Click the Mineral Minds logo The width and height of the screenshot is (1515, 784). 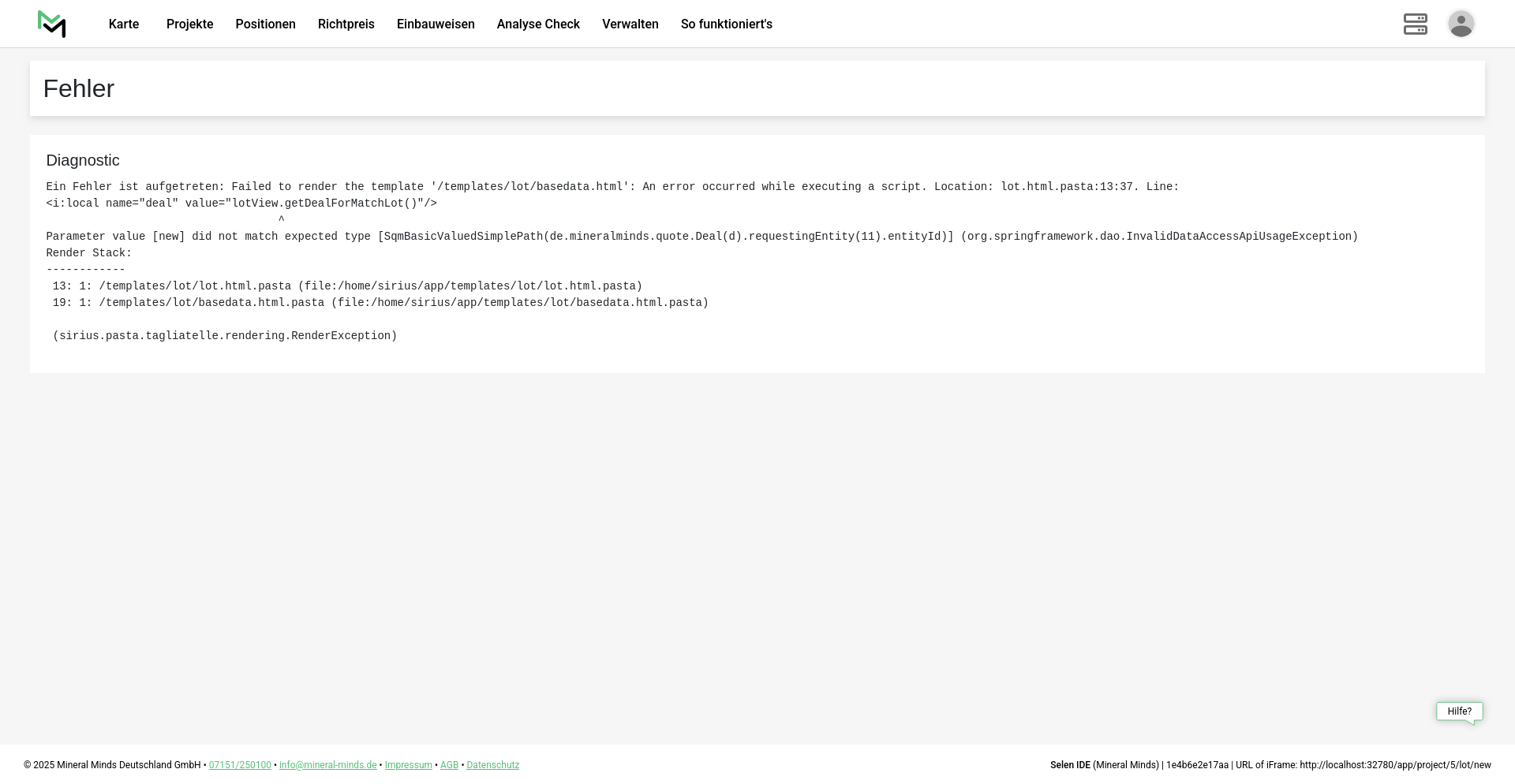pyautogui.click(x=51, y=24)
